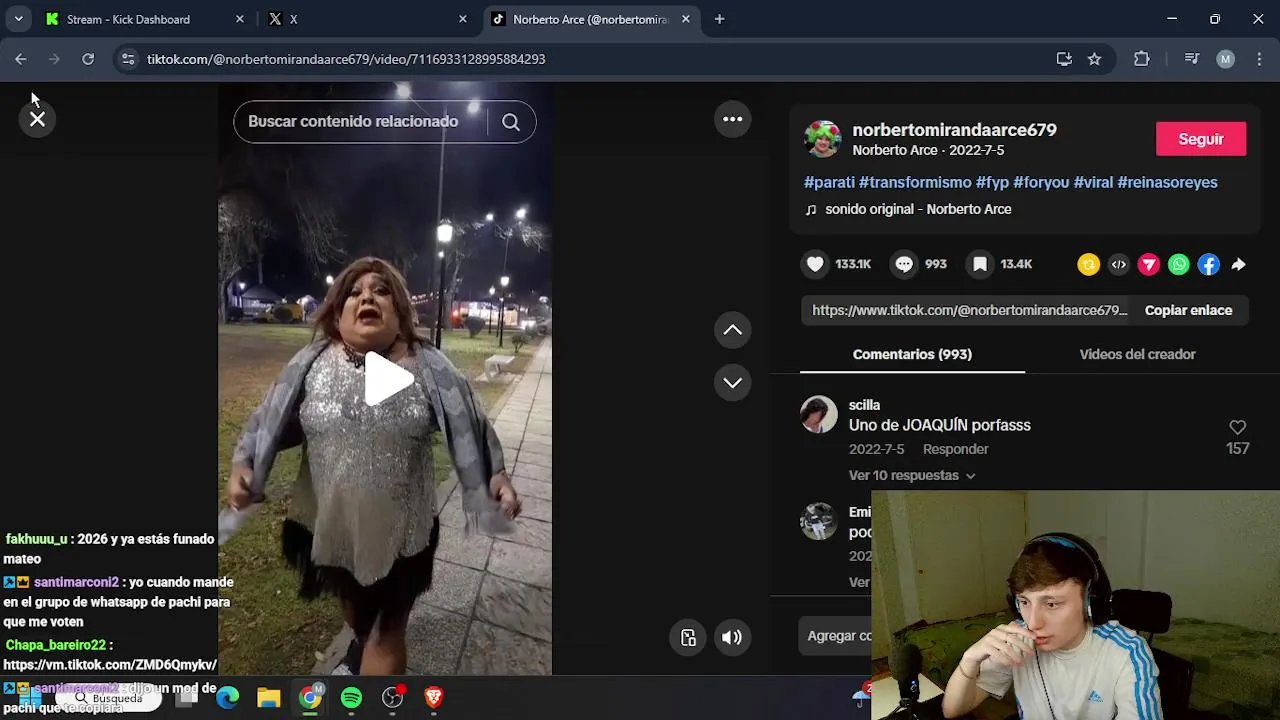
Task: Open the Chrome three-dot menu
Action: coord(1258,59)
